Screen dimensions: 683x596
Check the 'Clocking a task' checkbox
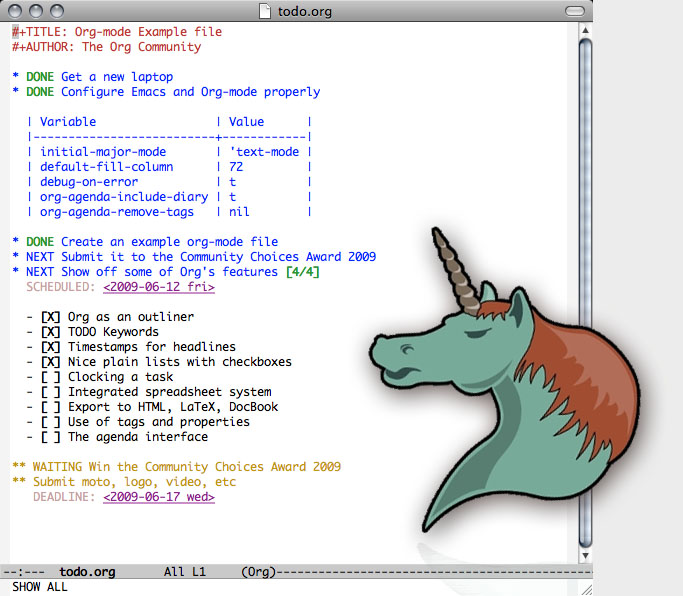(51, 377)
